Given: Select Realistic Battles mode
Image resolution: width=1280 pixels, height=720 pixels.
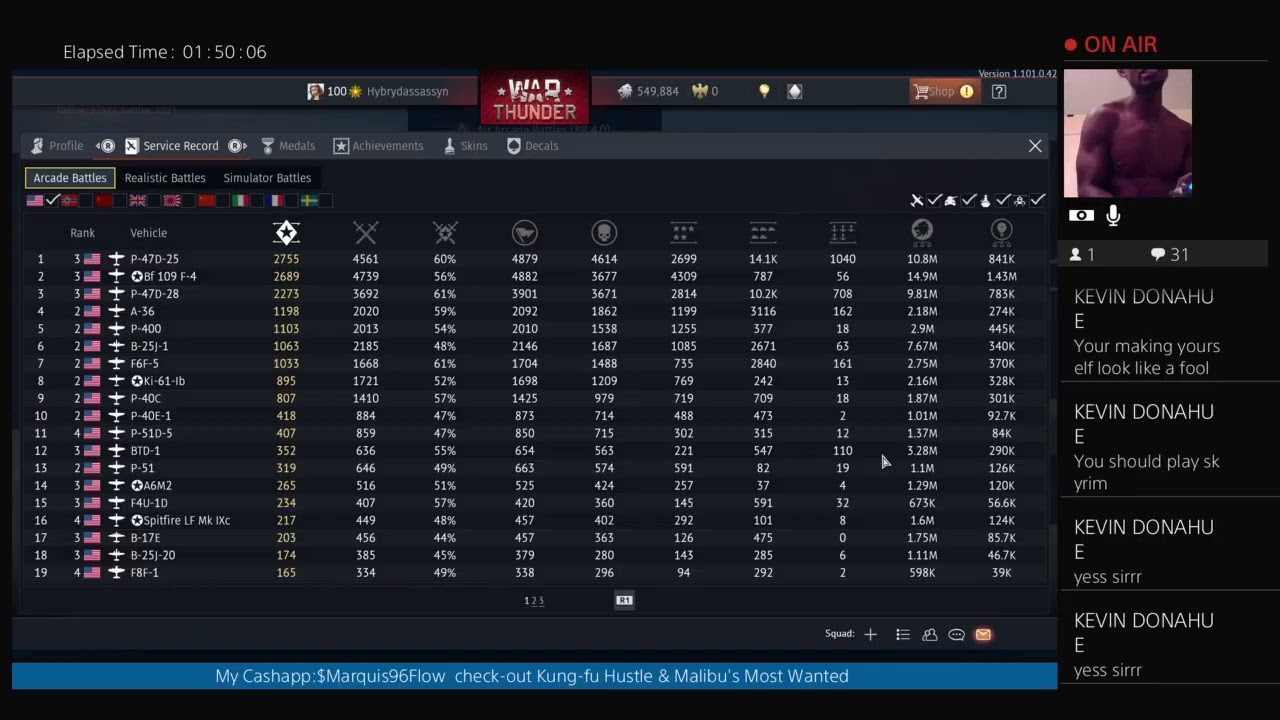Looking at the screenshot, I should click(x=165, y=178).
